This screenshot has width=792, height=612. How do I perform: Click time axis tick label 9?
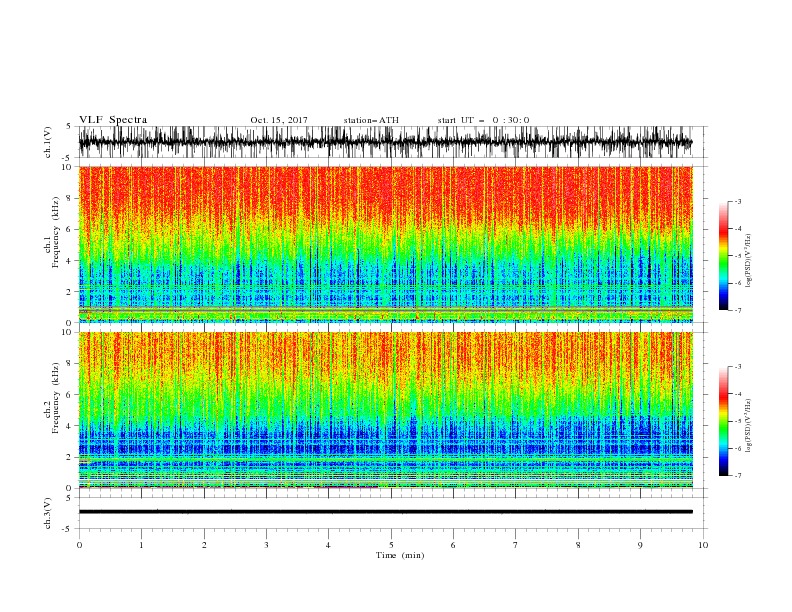point(640,545)
